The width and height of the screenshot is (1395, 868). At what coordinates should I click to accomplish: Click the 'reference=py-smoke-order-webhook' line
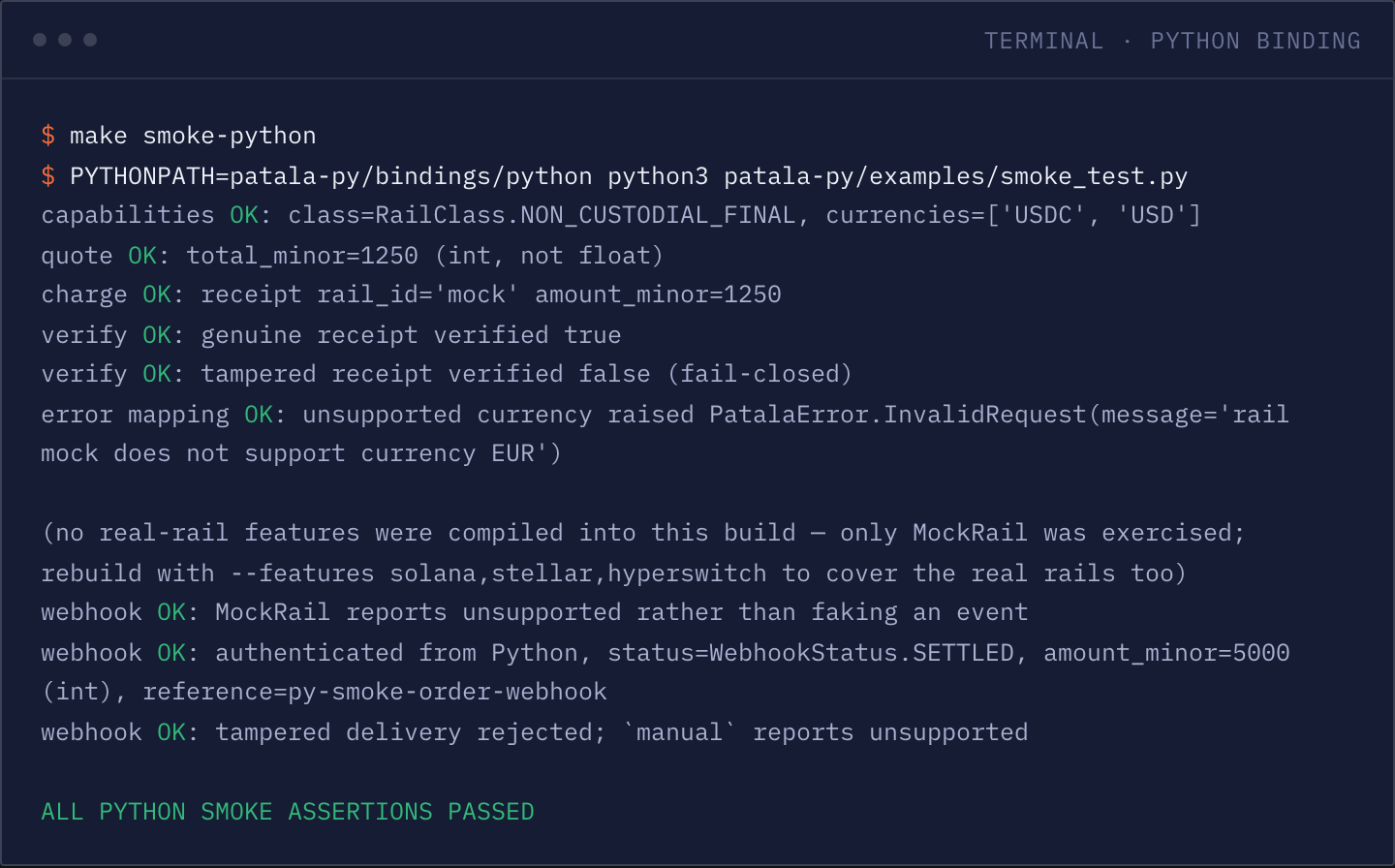pos(324,692)
